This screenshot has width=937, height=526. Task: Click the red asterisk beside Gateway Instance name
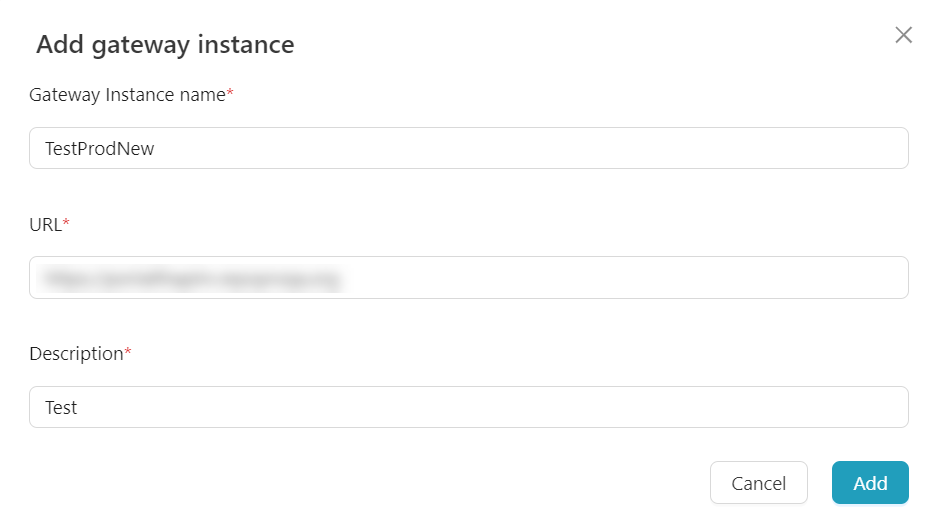click(230, 93)
